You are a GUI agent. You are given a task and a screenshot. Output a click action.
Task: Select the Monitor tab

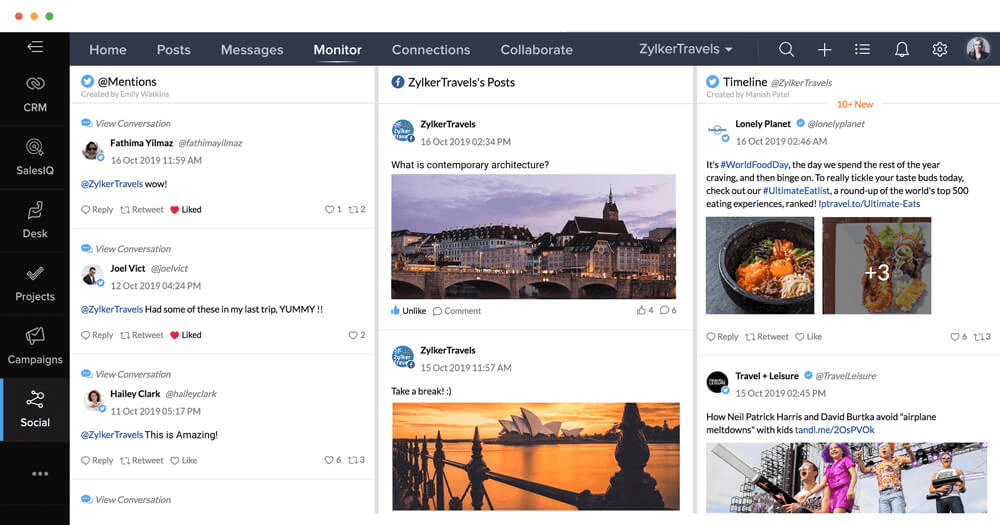point(337,50)
